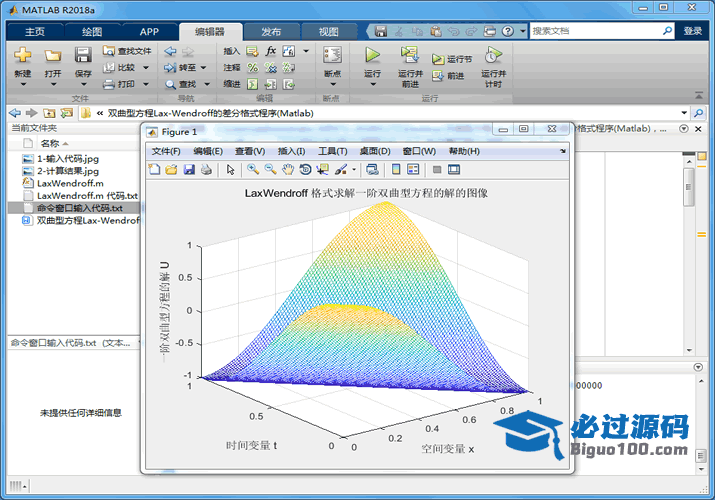Click Run and Advance (运行并前进) icon
Viewport: 715px width, 500px height.
point(410,55)
